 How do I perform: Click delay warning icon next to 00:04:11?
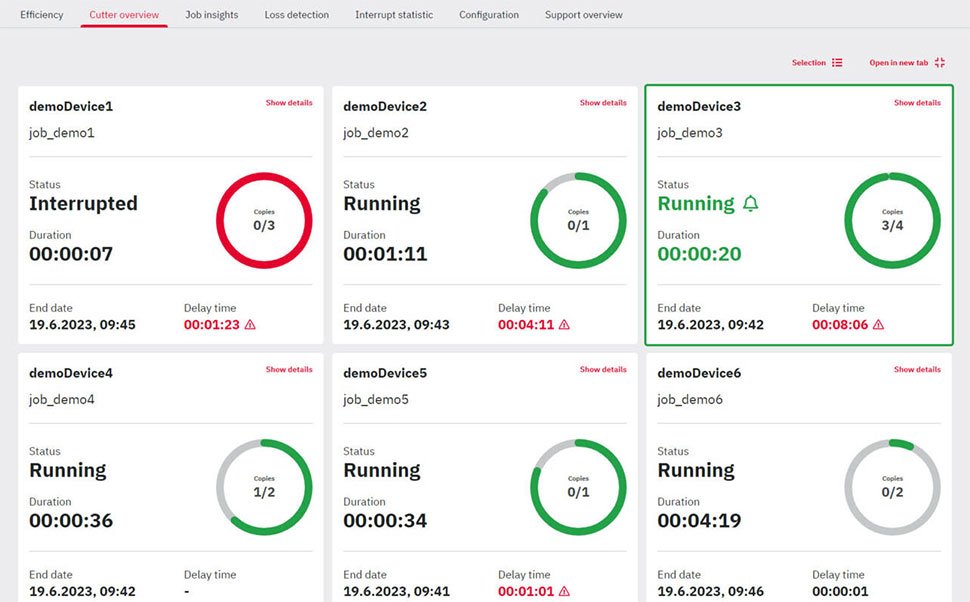564,324
